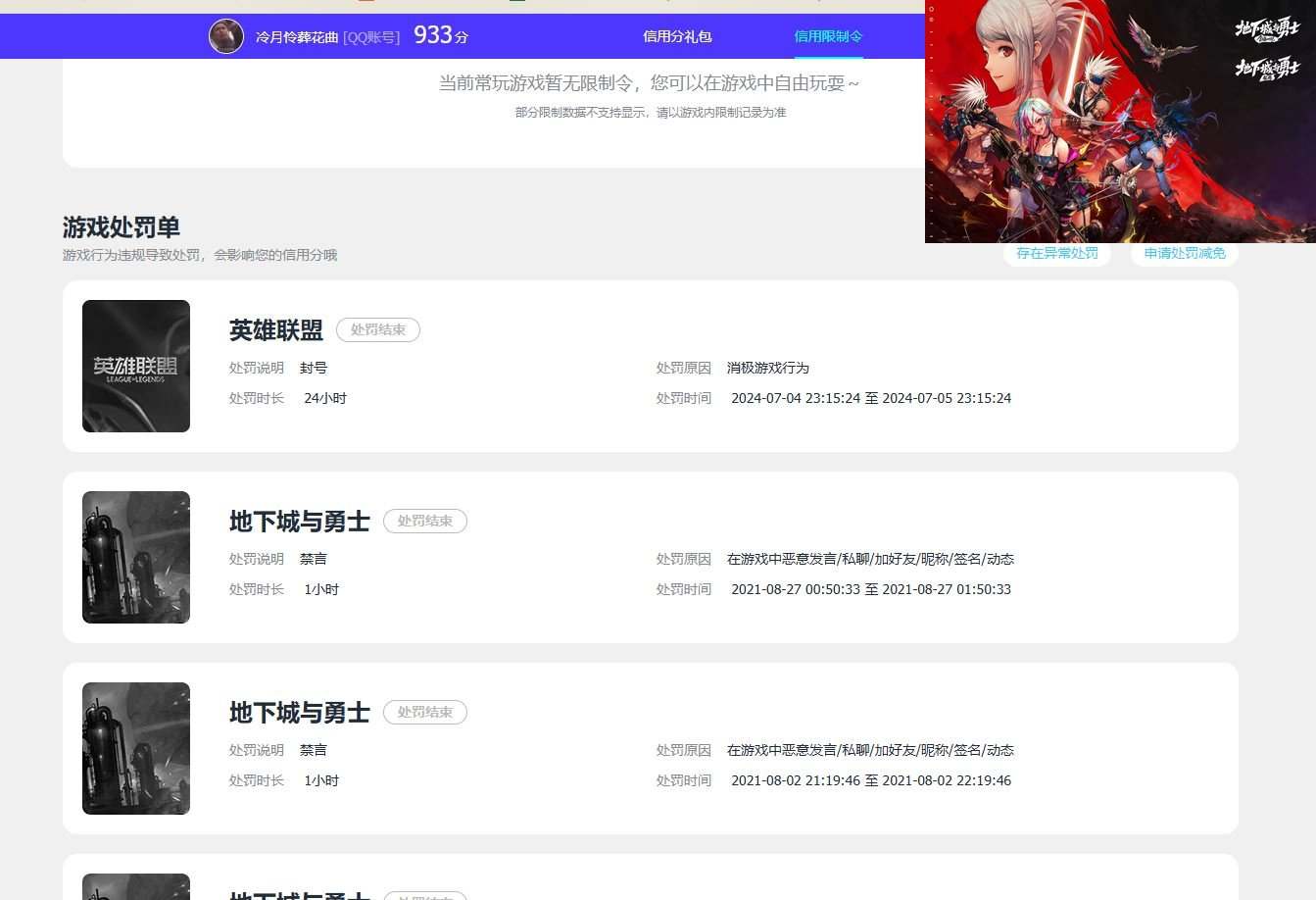The image size is (1316, 900).
Task: Click the user avatar in the header
Action: pos(226,36)
